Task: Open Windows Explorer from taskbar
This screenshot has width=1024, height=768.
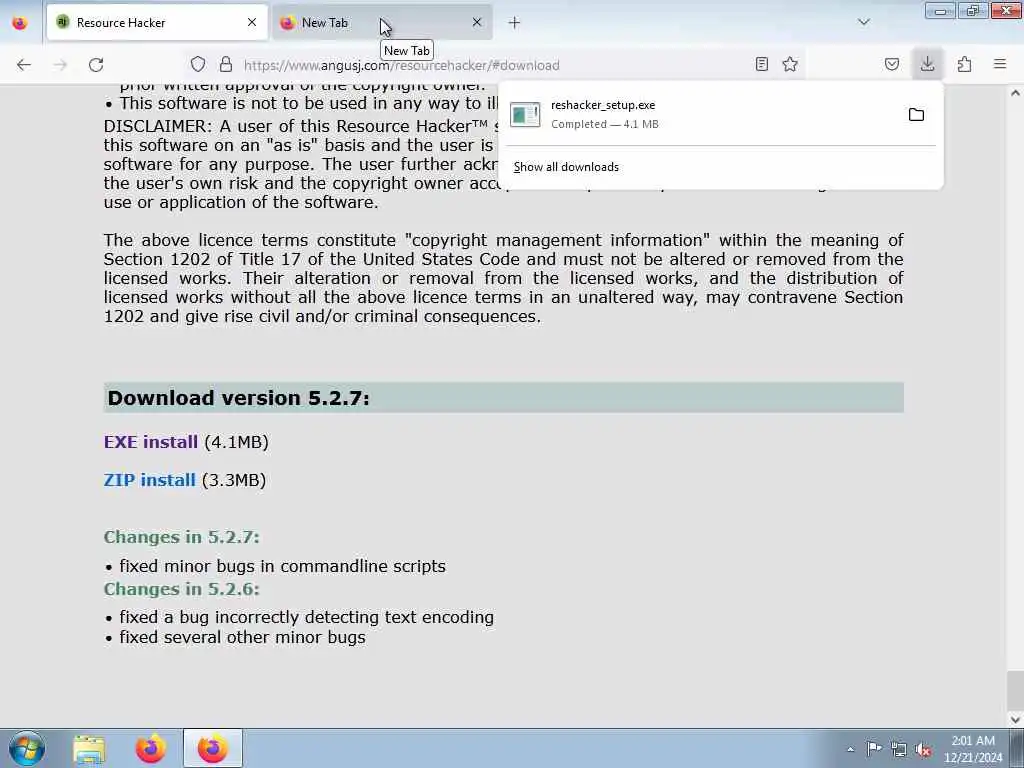Action: pos(89,748)
